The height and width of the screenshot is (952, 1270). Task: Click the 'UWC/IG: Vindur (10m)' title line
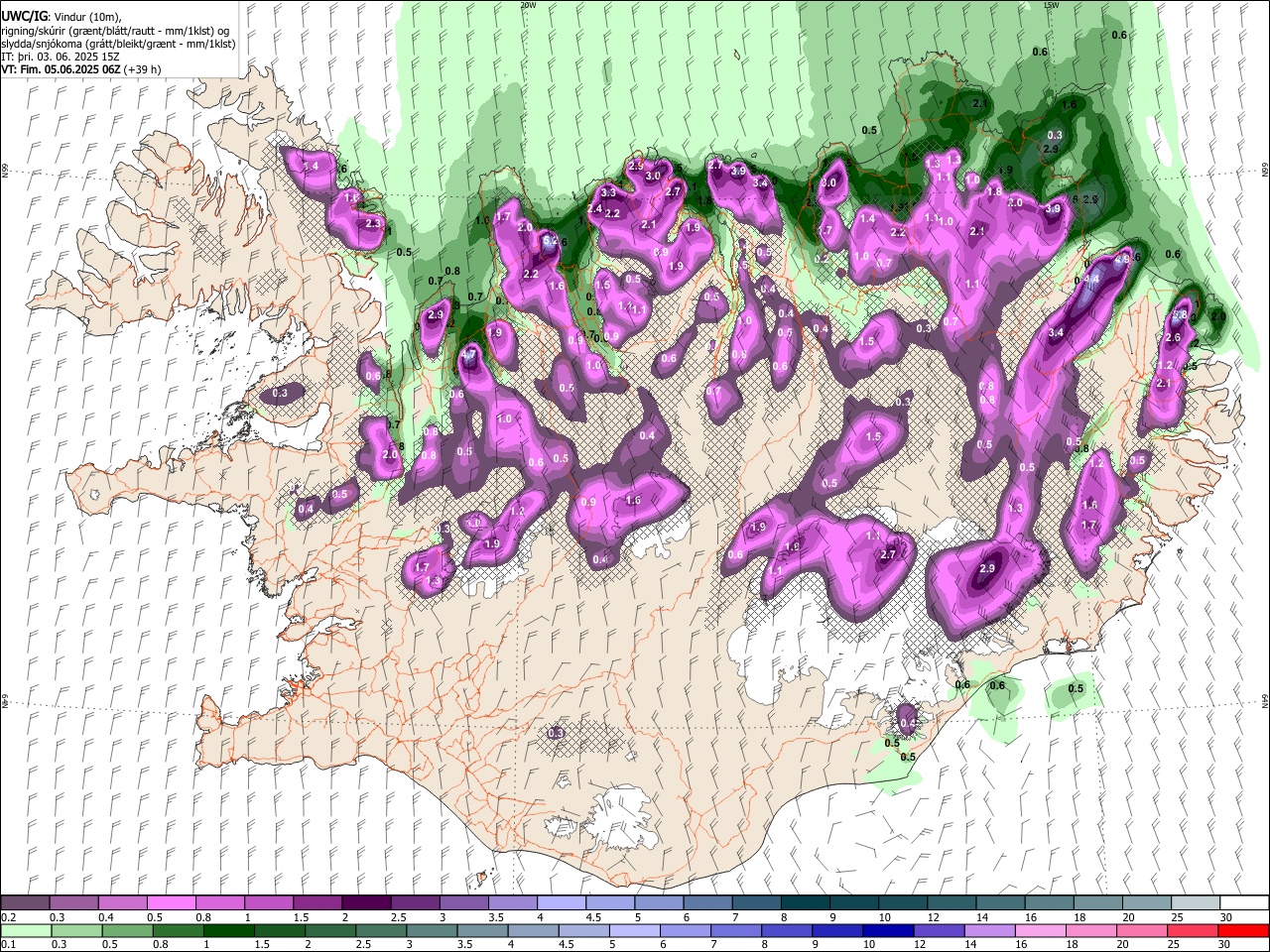[61, 17]
